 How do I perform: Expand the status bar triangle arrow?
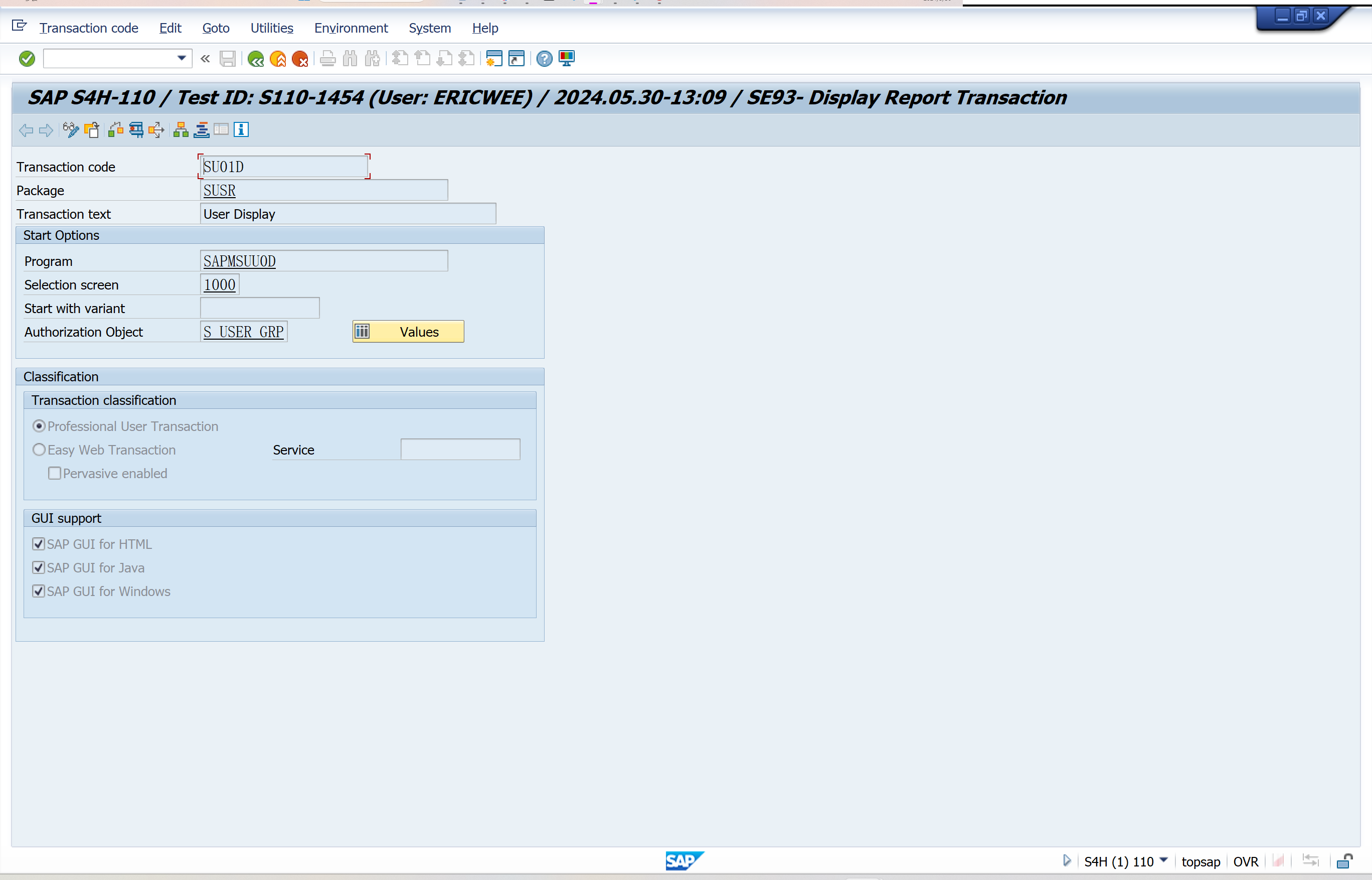pos(1067,860)
